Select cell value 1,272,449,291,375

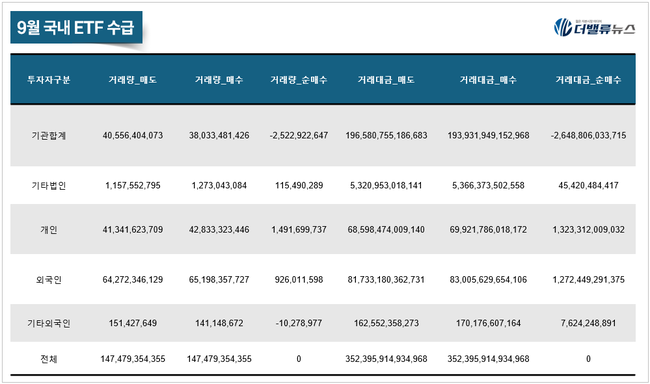coord(589,279)
